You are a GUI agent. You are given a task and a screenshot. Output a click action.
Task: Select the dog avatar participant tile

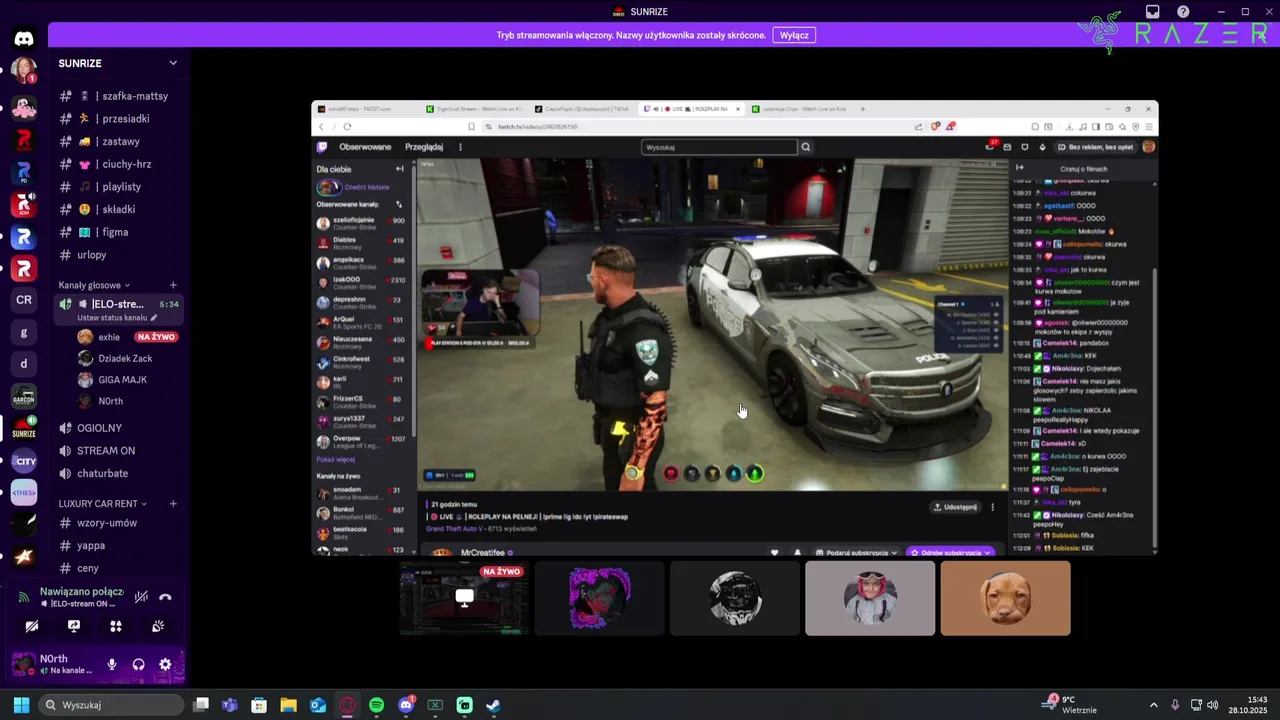1005,598
